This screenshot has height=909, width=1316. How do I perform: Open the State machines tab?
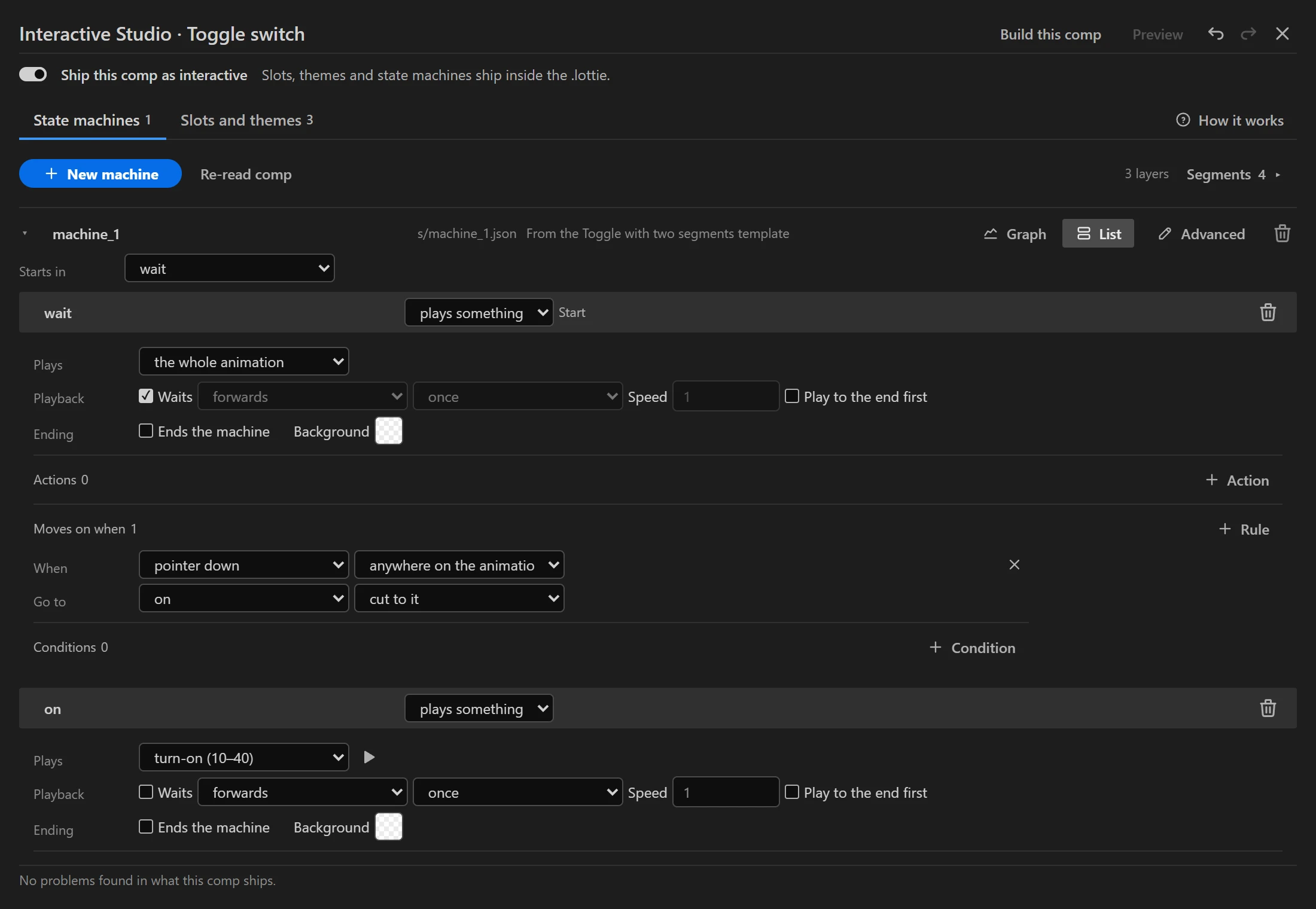pyautogui.click(x=92, y=120)
